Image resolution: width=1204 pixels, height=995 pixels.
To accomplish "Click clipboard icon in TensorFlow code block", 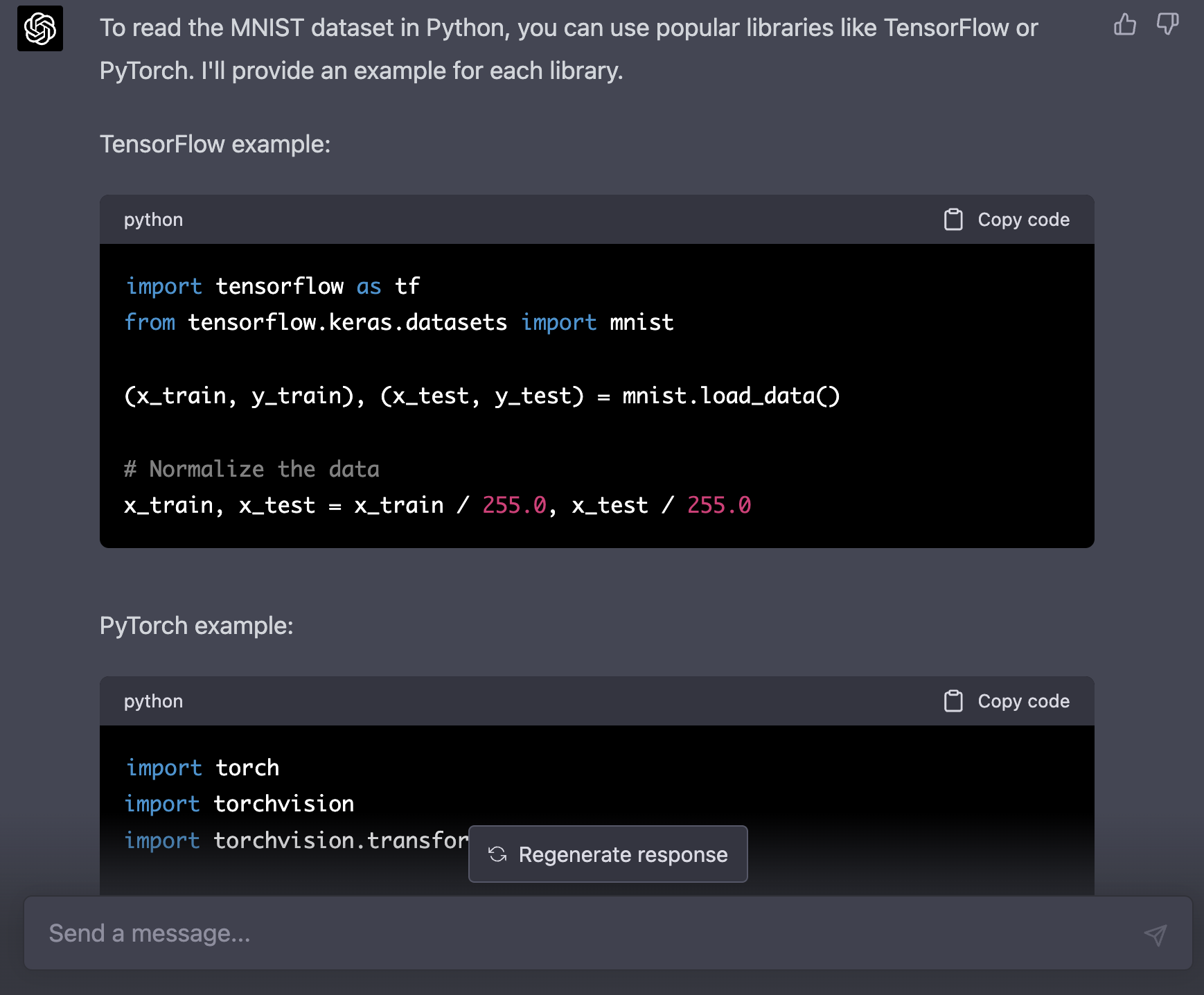I will (x=953, y=220).
